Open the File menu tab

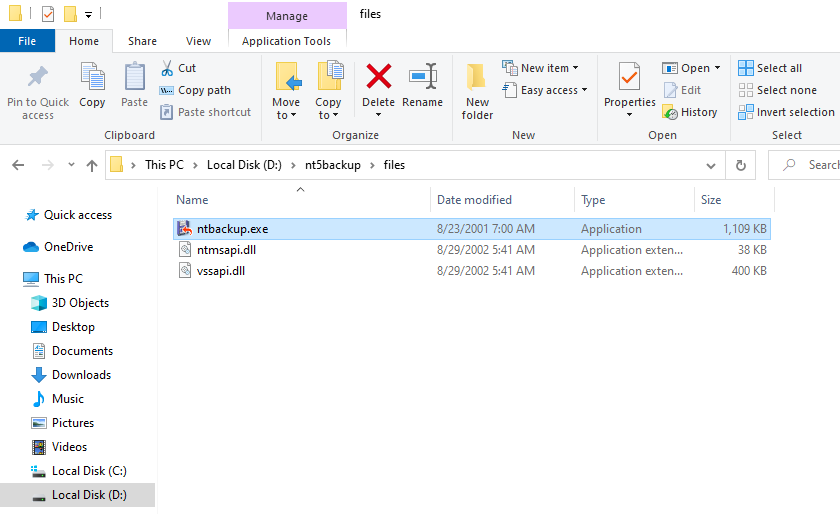(x=27, y=41)
